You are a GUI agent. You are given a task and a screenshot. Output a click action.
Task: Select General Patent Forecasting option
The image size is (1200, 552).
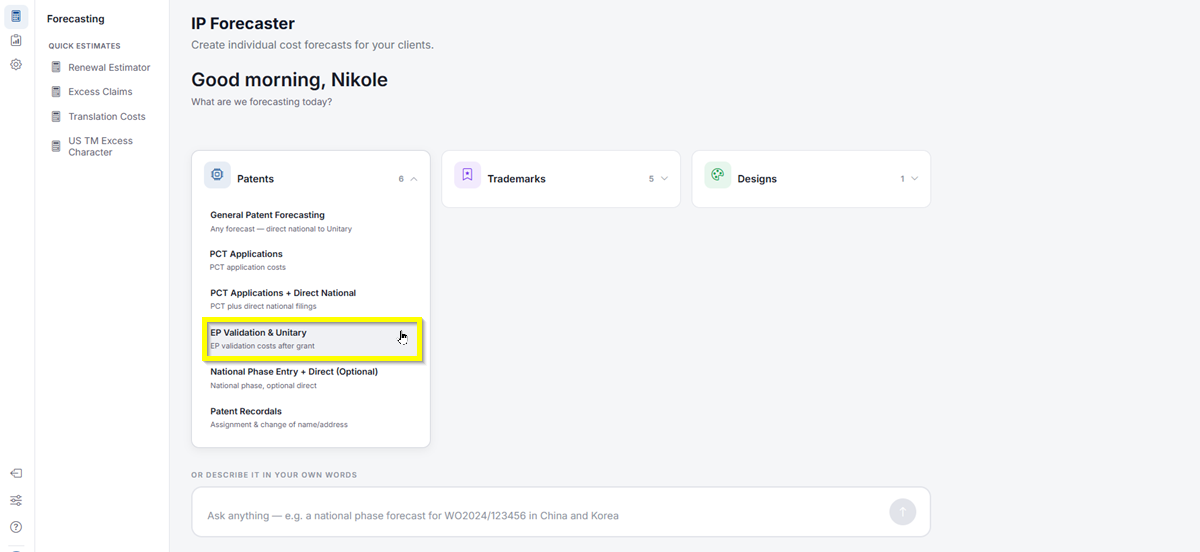pyautogui.click(x=311, y=221)
